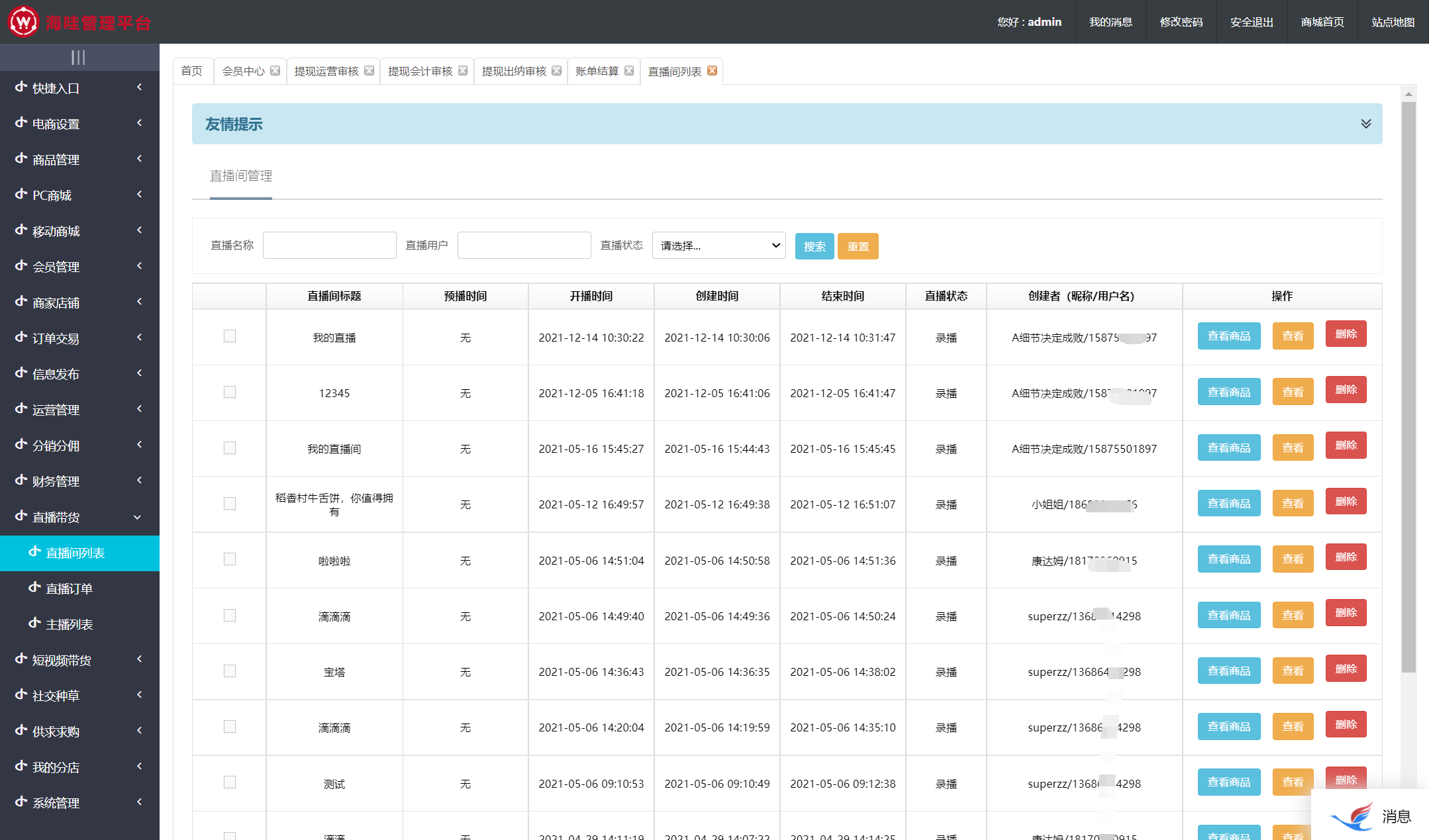
Task: Close the 会员中心 tab
Action: 275,71
